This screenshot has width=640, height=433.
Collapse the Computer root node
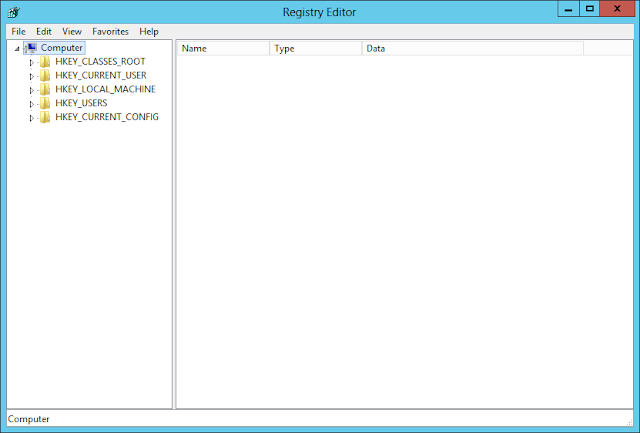coord(17,49)
